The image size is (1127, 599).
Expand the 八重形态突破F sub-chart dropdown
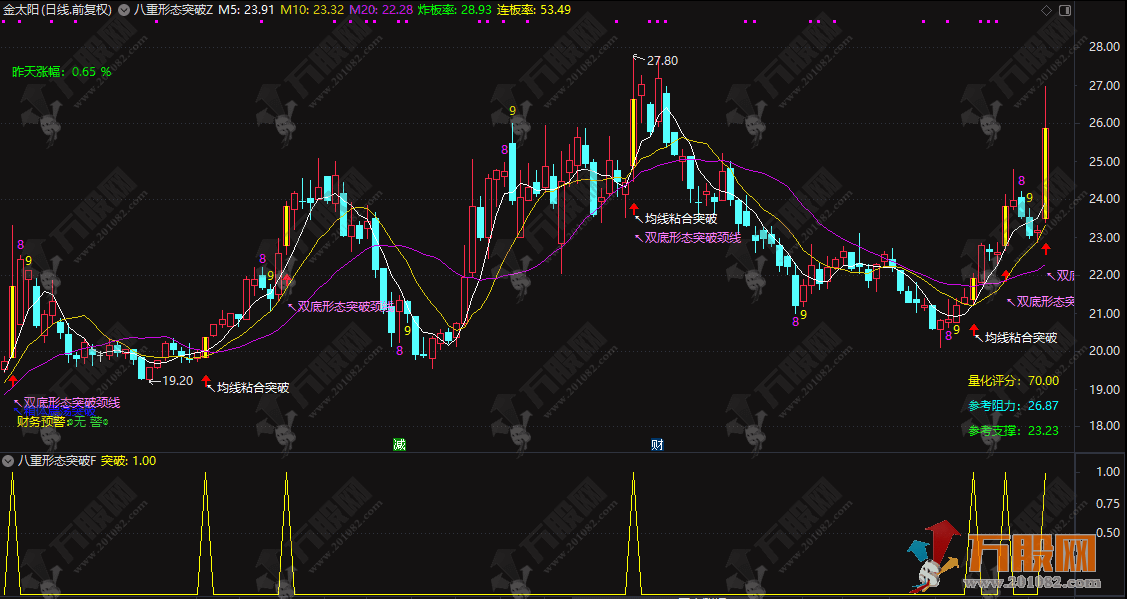(8, 461)
